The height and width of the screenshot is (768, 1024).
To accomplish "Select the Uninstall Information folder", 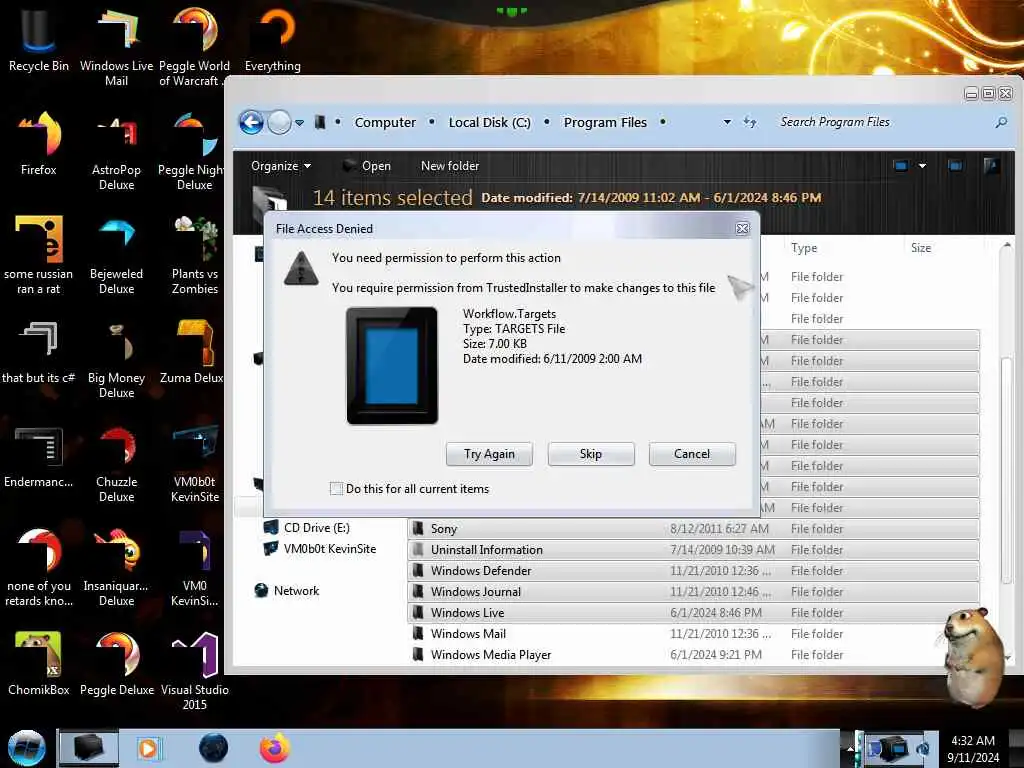I will (693, 550).
